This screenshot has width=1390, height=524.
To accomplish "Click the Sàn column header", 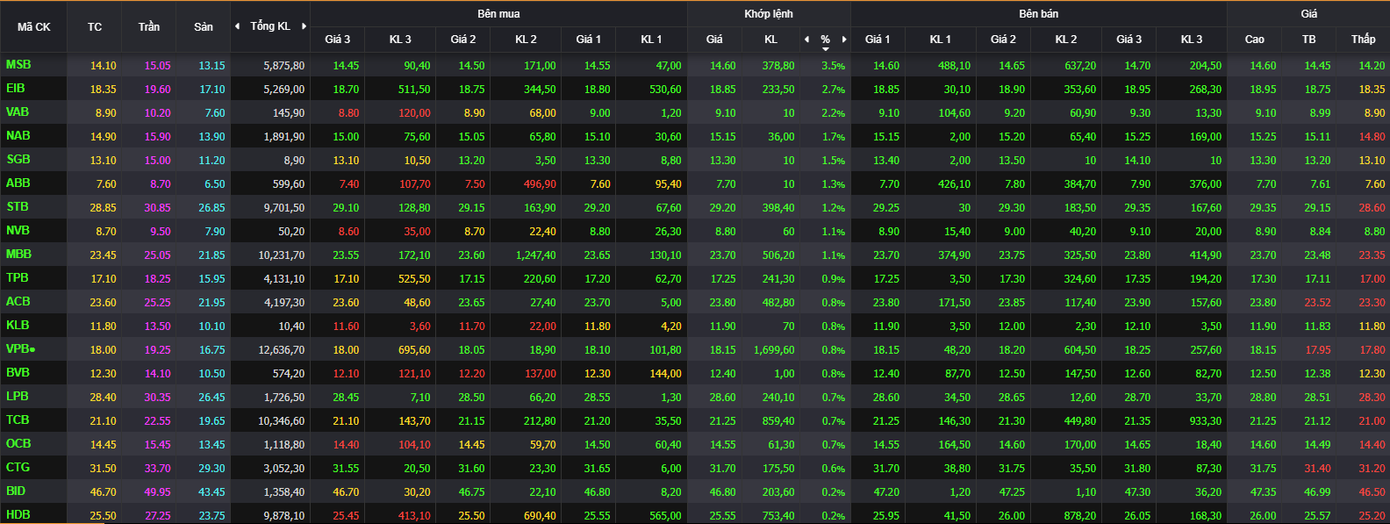I will coord(203,27).
